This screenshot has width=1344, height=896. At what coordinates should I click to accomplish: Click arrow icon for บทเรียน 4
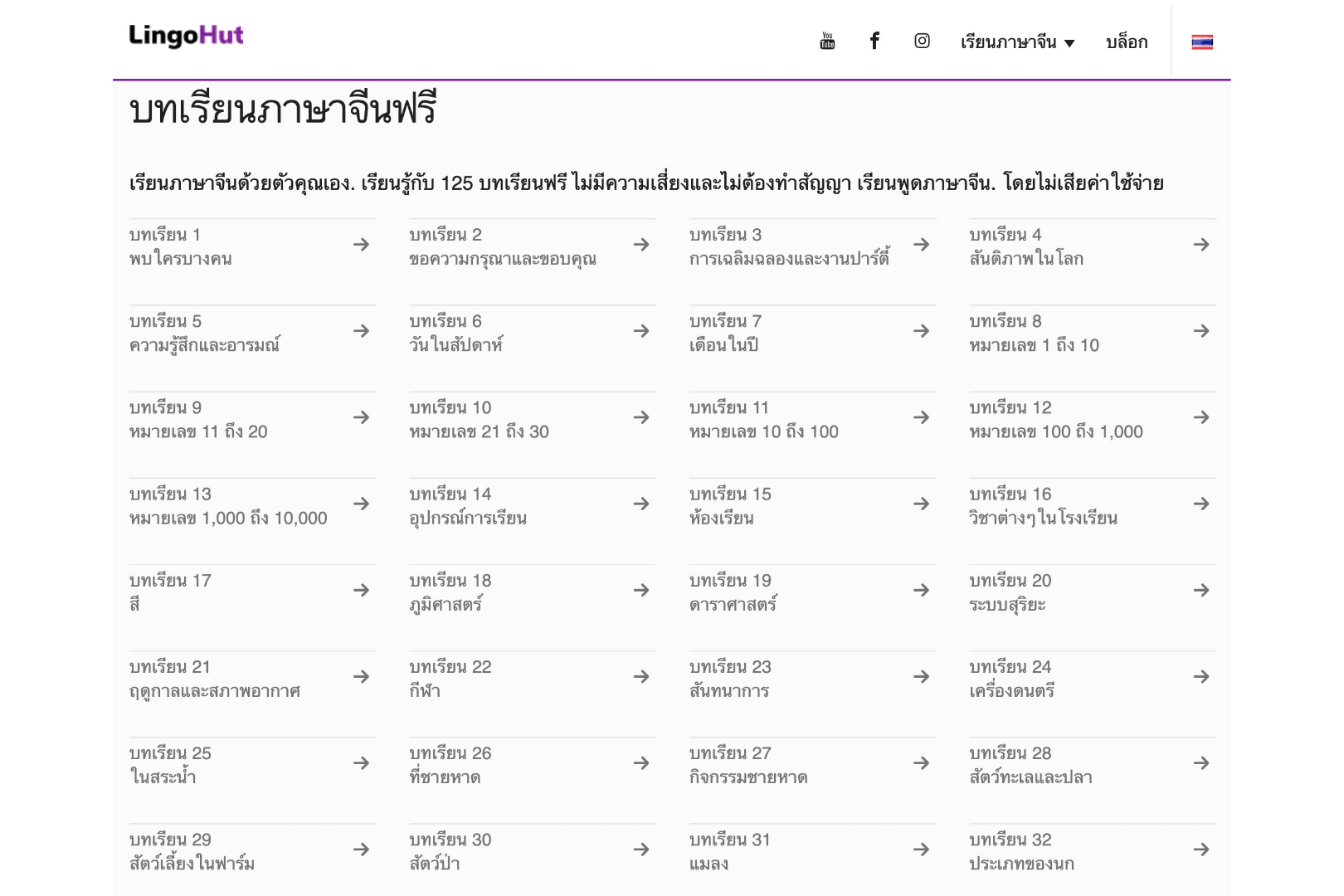pyautogui.click(x=1201, y=245)
